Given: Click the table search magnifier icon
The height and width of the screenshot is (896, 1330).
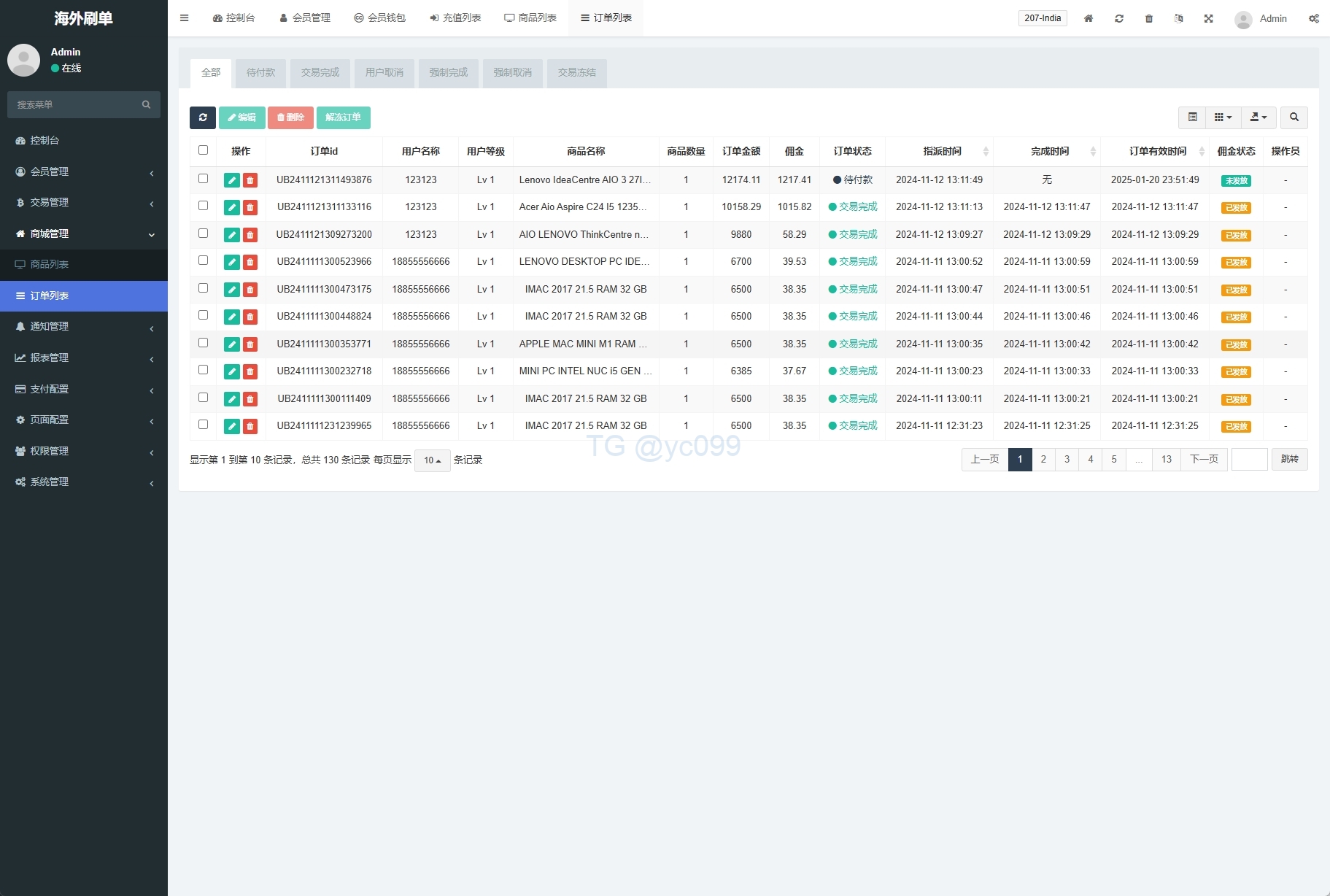Looking at the screenshot, I should point(1294,117).
